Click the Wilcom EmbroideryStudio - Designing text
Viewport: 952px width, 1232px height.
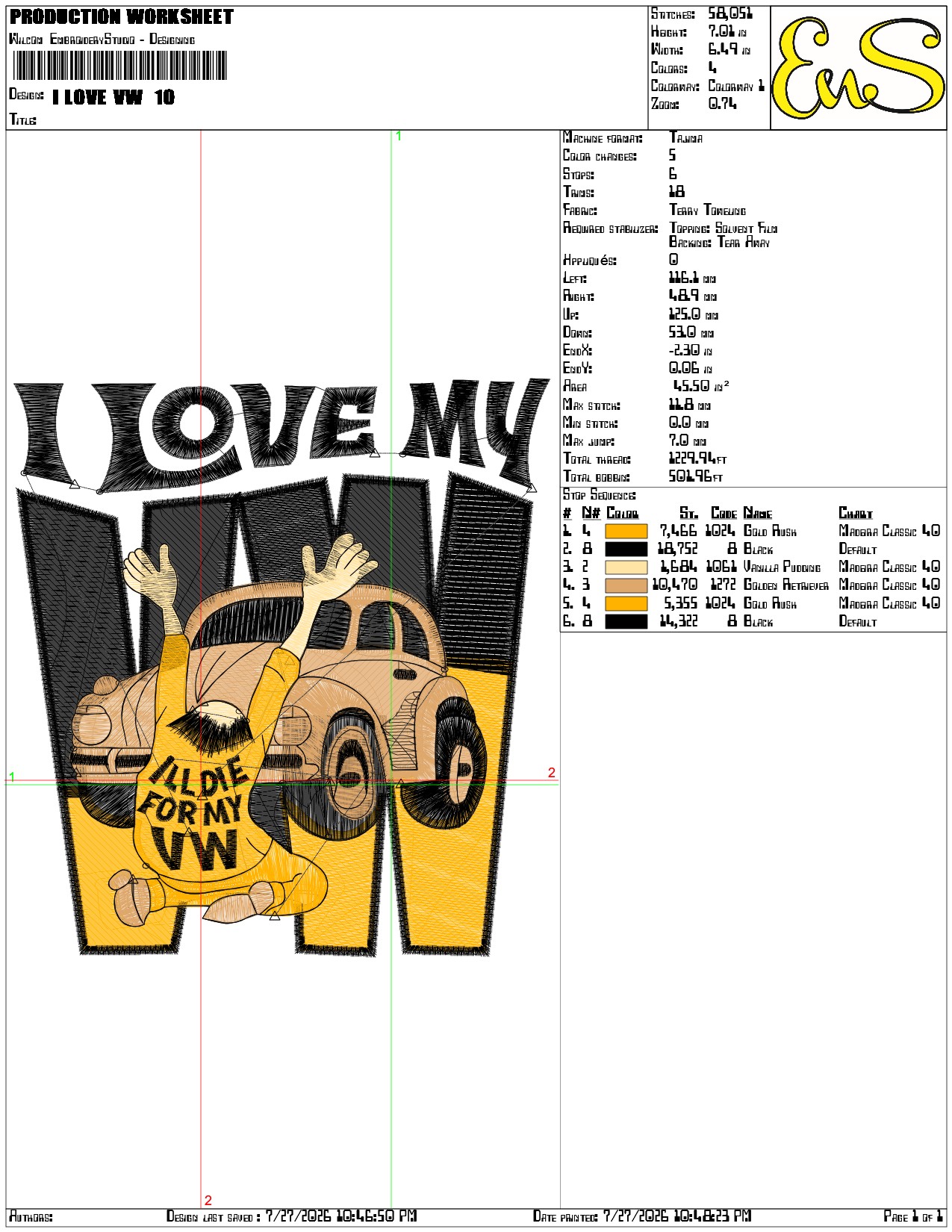tap(102, 40)
